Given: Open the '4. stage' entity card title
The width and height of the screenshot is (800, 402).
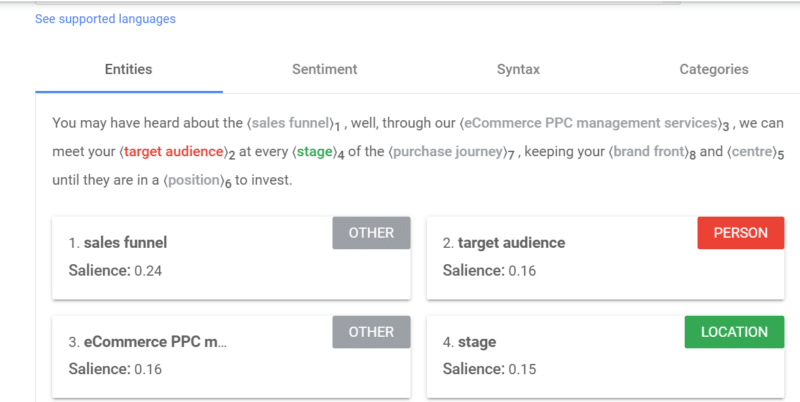Looking at the screenshot, I should (x=469, y=342).
